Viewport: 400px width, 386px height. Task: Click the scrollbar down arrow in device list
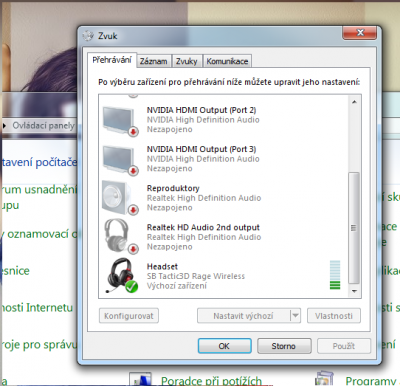pos(354,291)
